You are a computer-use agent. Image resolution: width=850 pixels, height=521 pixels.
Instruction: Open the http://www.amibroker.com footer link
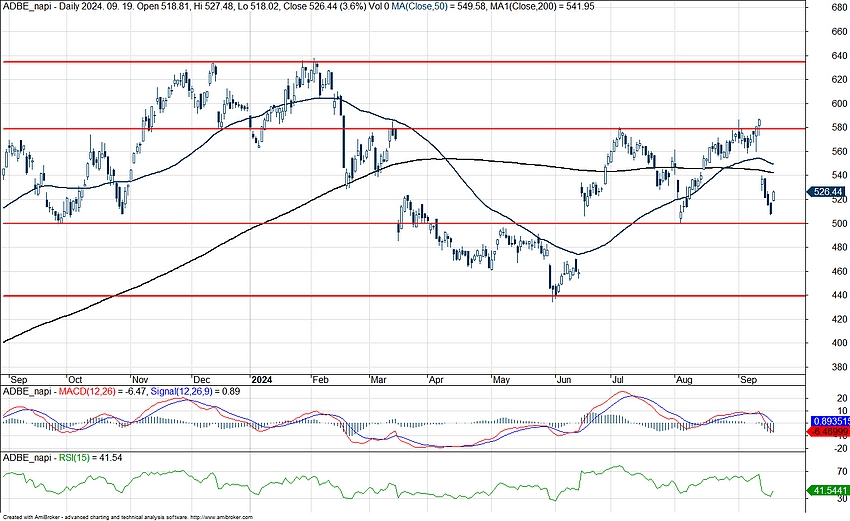221,517
